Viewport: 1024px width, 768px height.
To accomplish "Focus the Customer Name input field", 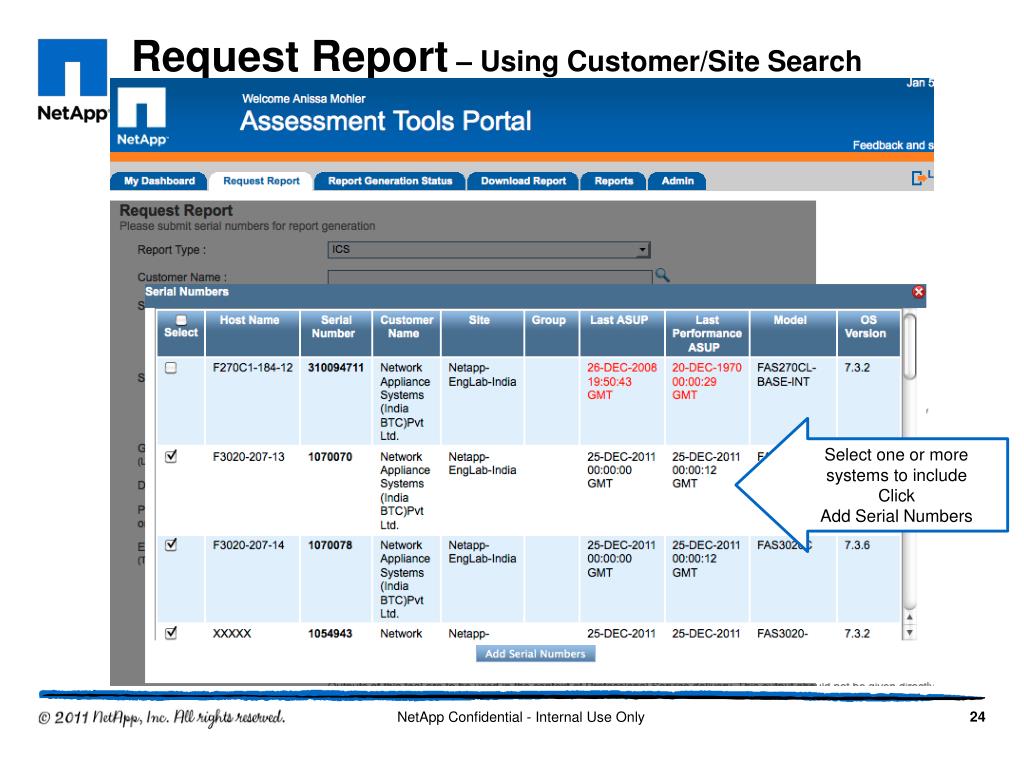I will pos(490,277).
